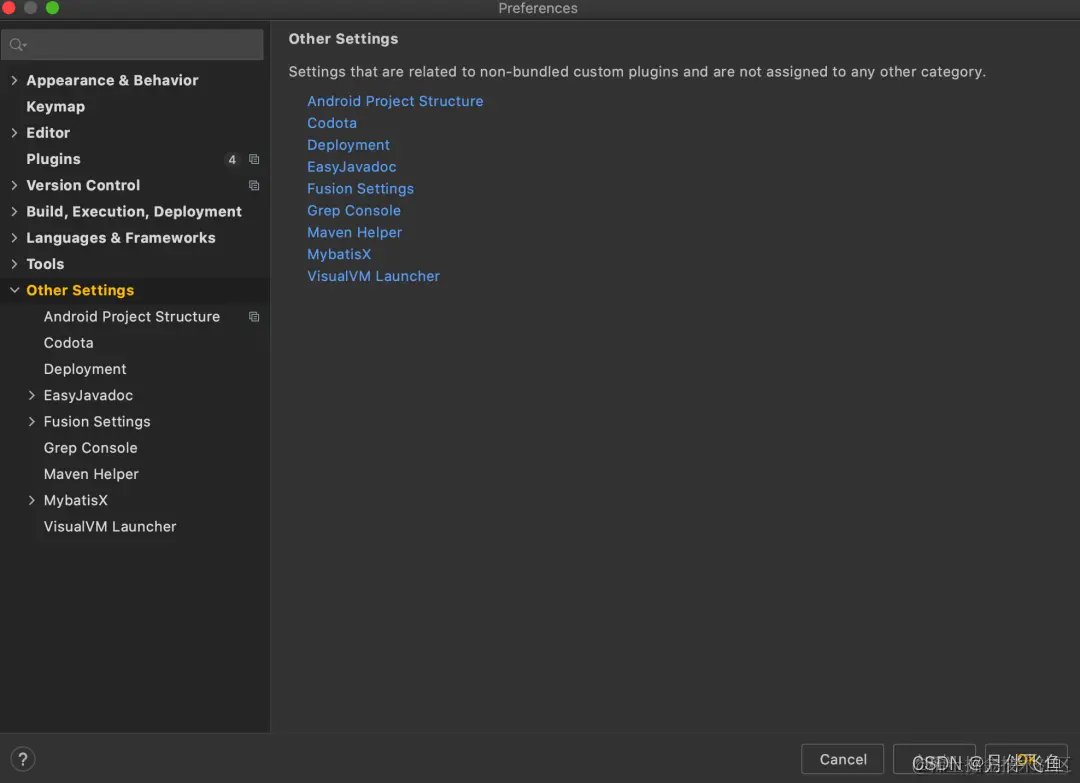Expand Build, Execution, Deployment section
Viewport: 1080px width, 783px height.
tap(14, 211)
